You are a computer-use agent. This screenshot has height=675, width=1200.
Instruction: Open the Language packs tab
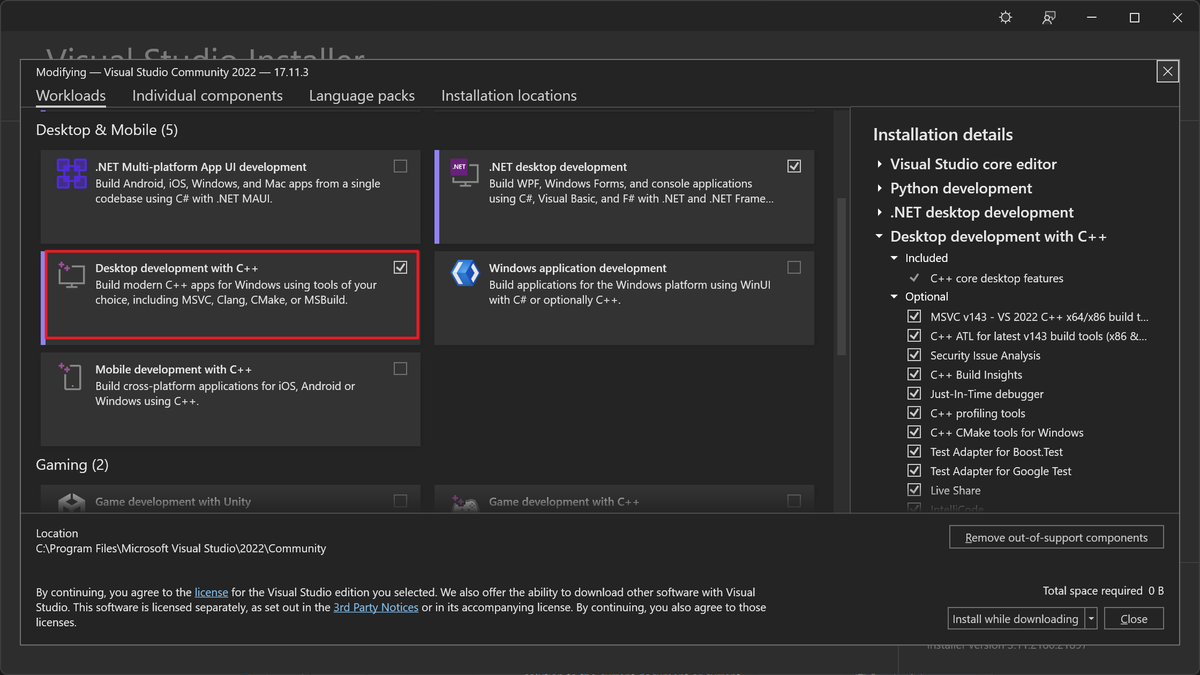pos(361,95)
